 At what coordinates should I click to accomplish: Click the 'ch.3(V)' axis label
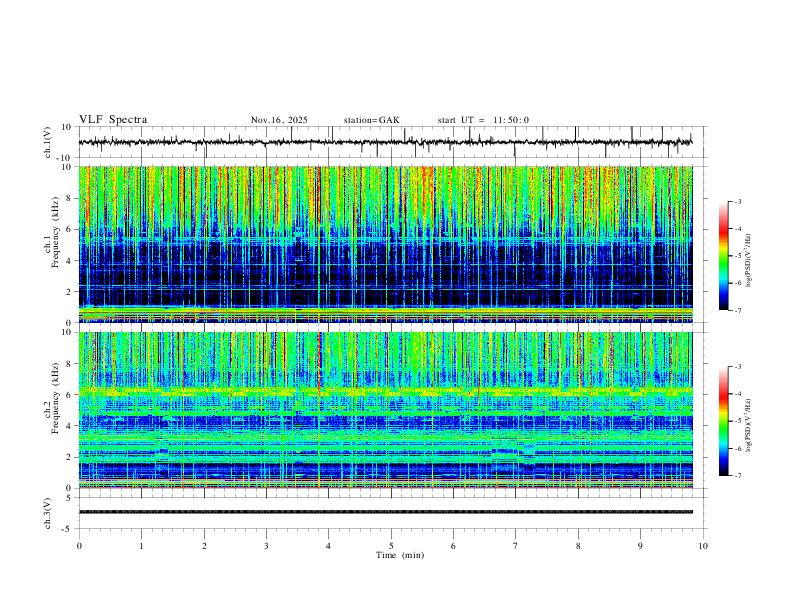tap(48, 513)
